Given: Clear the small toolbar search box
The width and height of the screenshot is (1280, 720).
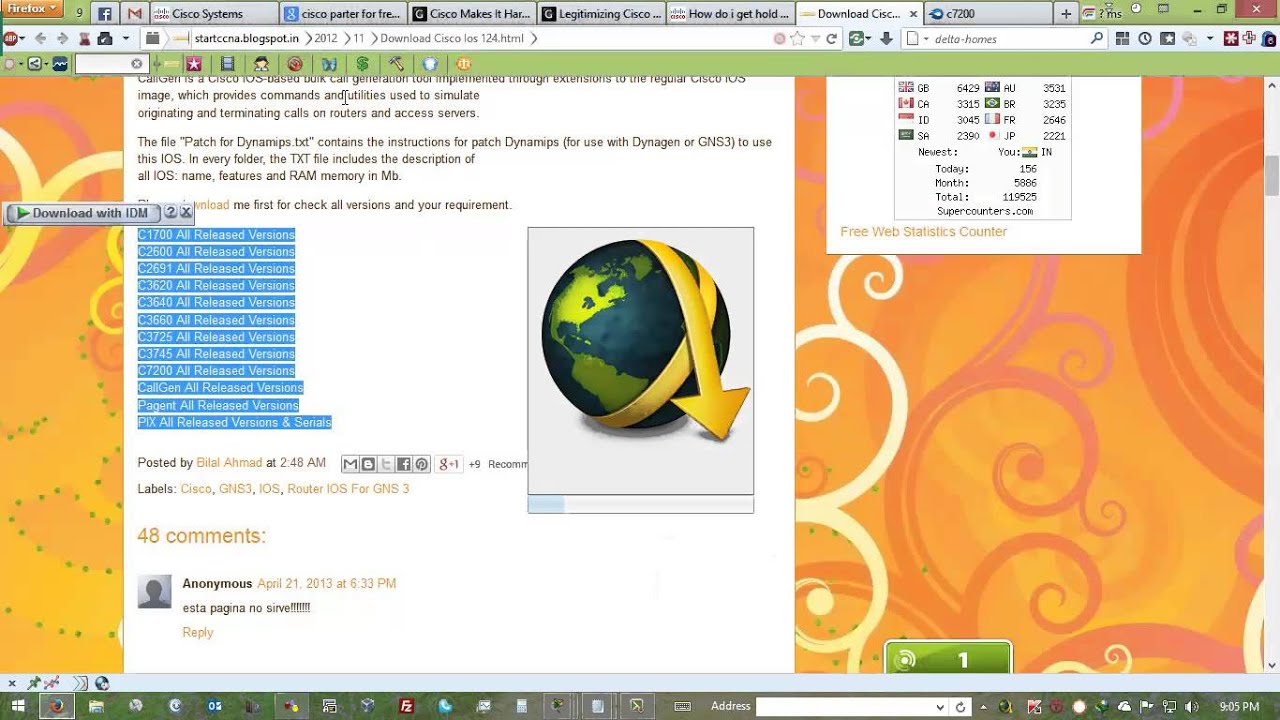Looking at the screenshot, I should [x=137, y=64].
